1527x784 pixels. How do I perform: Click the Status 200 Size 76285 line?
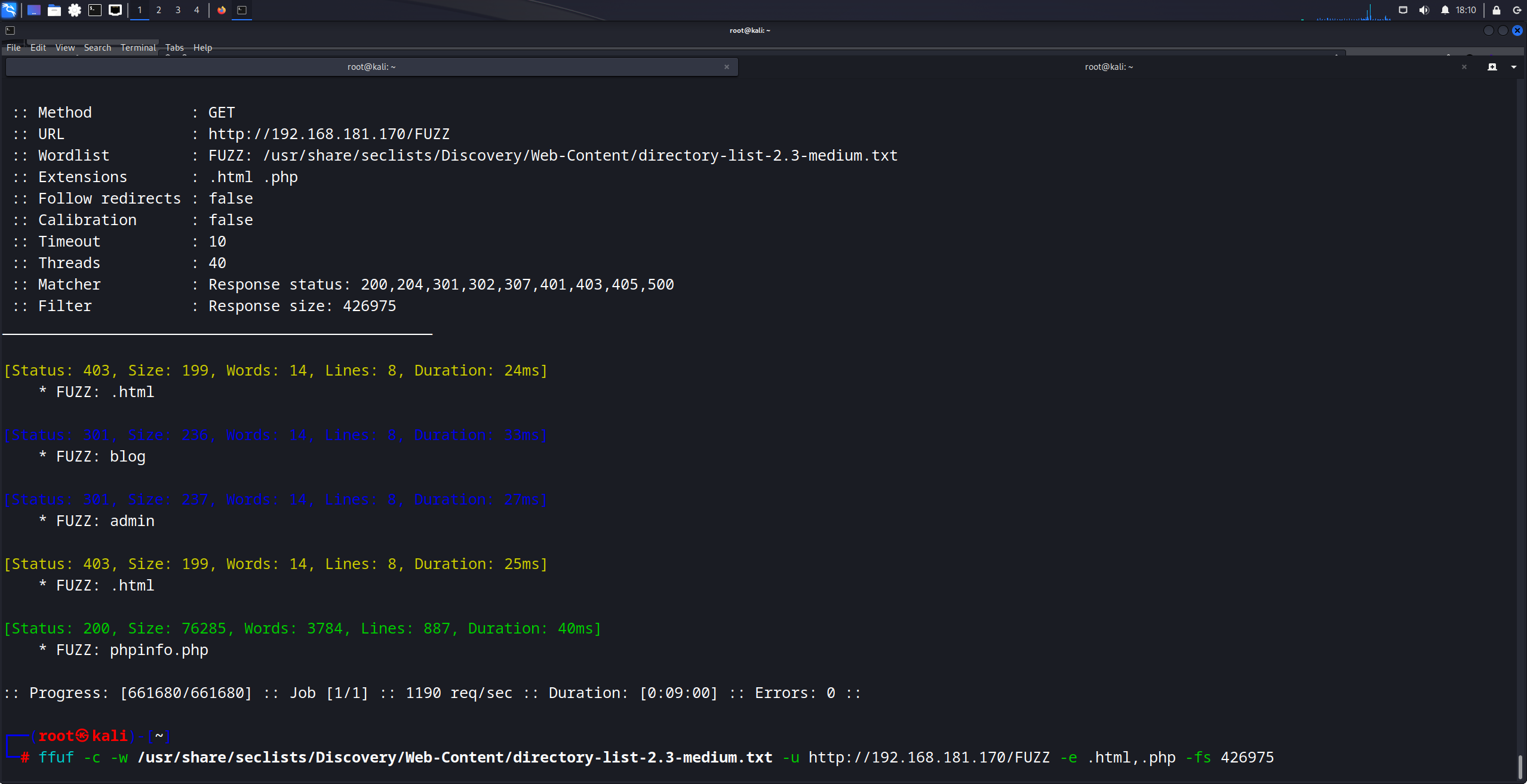click(302, 628)
